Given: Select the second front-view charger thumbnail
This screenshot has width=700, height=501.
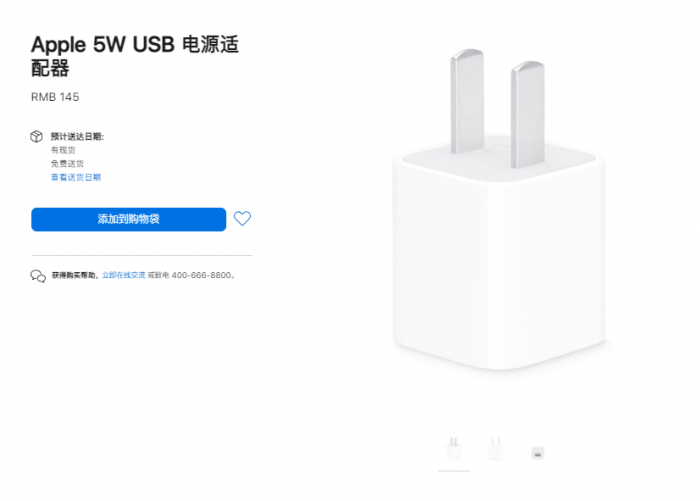Looking at the screenshot, I should [496, 449].
